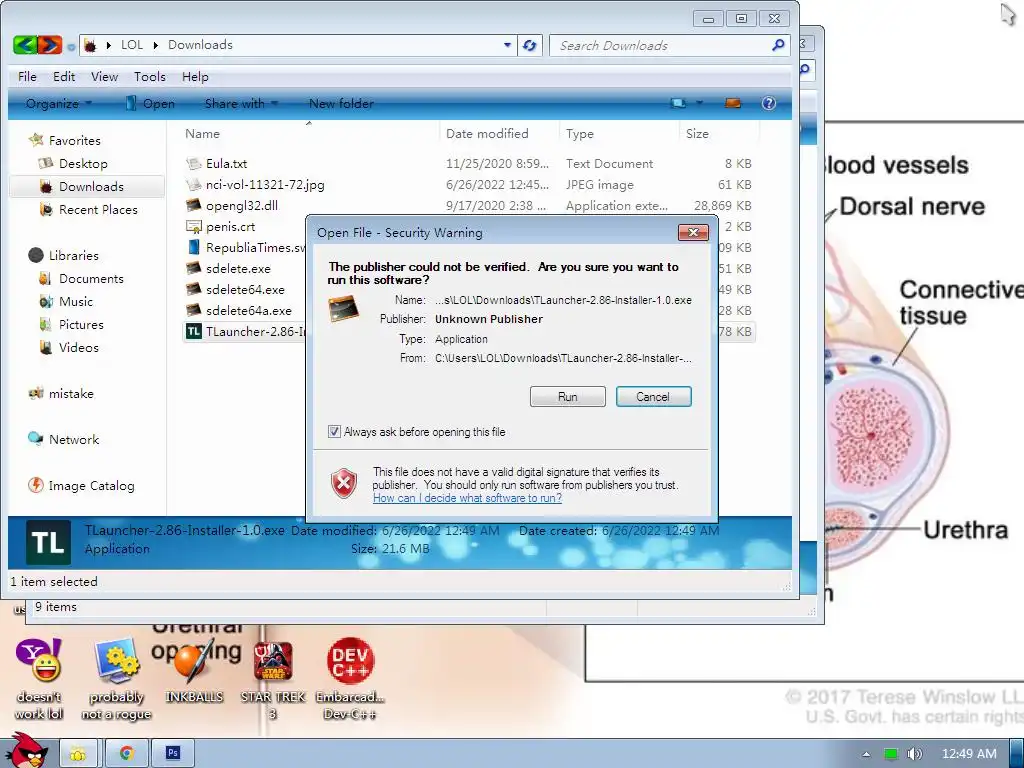
Task: Uncheck 'Always ask before opening this file'
Action: click(x=334, y=432)
